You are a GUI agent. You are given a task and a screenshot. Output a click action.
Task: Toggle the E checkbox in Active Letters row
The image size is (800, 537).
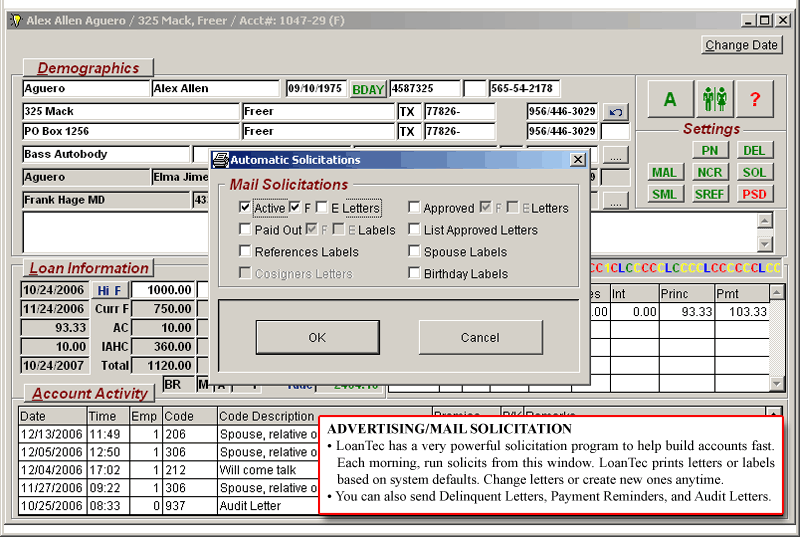click(x=321, y=207)
